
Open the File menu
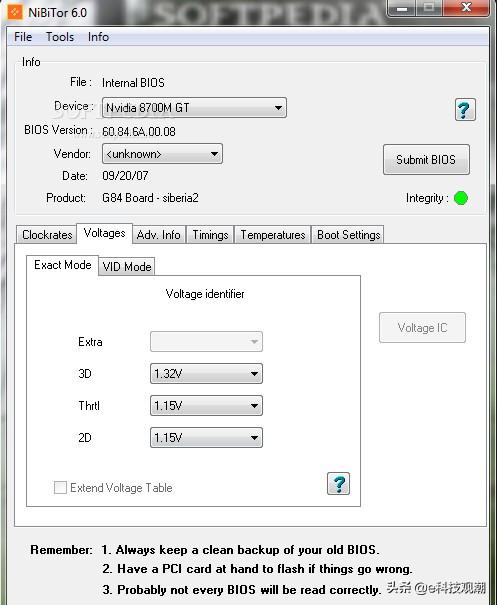click(x=23, y=37)
